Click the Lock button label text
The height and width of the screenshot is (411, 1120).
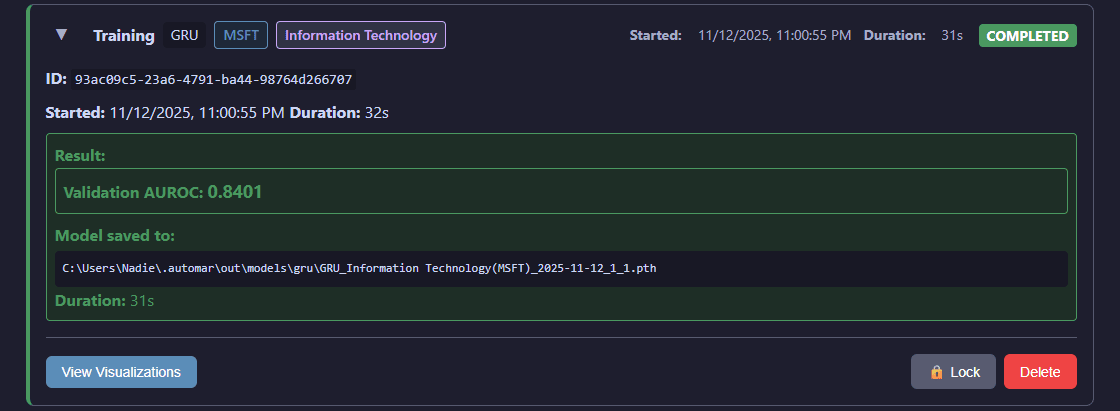(x=965, y=372)
